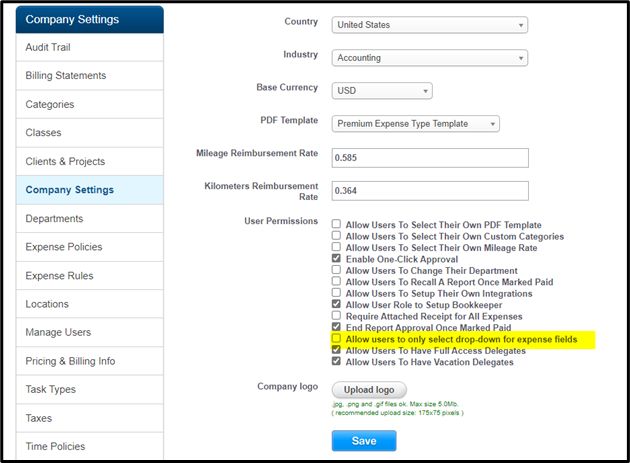Viewport: 630px width, 463px height.
Task: Click the Upload logo button
Action: (369, 389)
